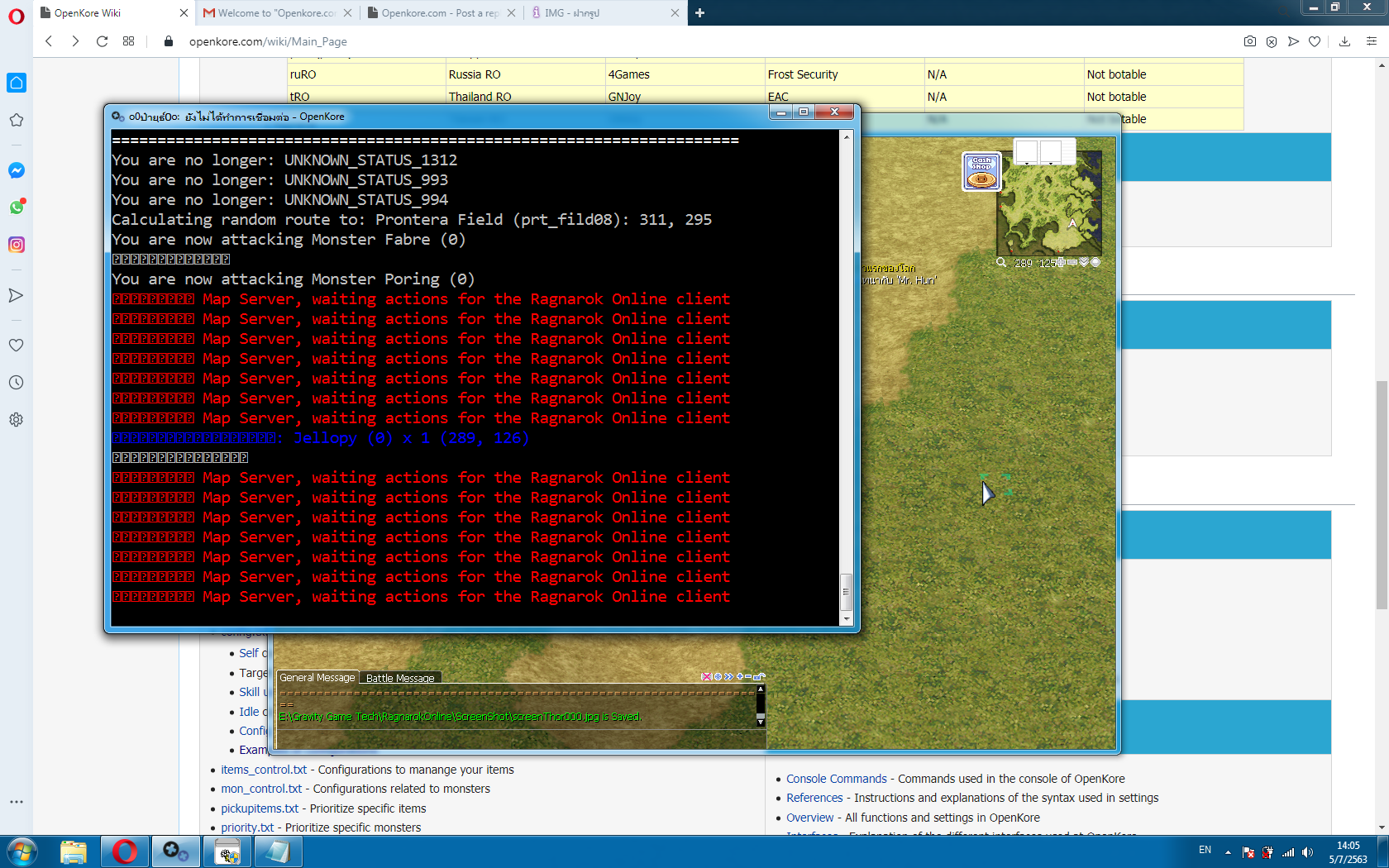
Task: Collapse the minimap with the double chevron
Action: tap(1084, 263)
